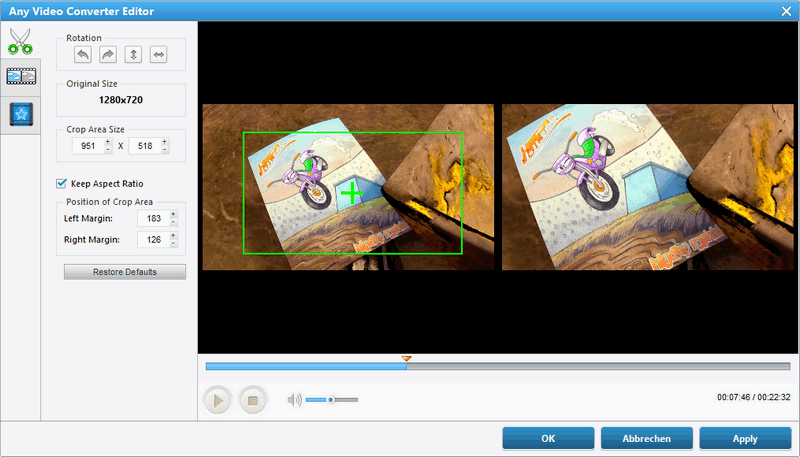The height and width of the screenshot is (457, 800).
Task: Decrease crop area width stepper
Action: click(x=108, y=149)
